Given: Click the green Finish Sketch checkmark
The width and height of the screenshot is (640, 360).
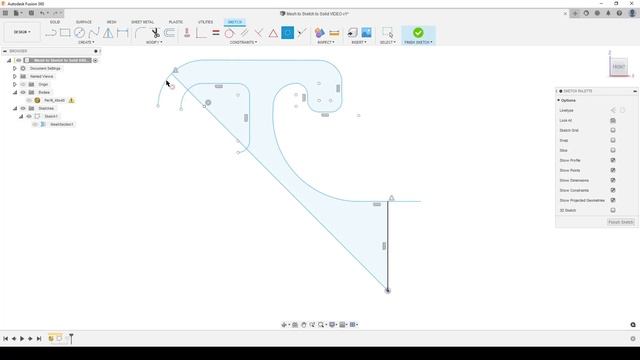Looking at the screenshot, I should coord(418,33).
